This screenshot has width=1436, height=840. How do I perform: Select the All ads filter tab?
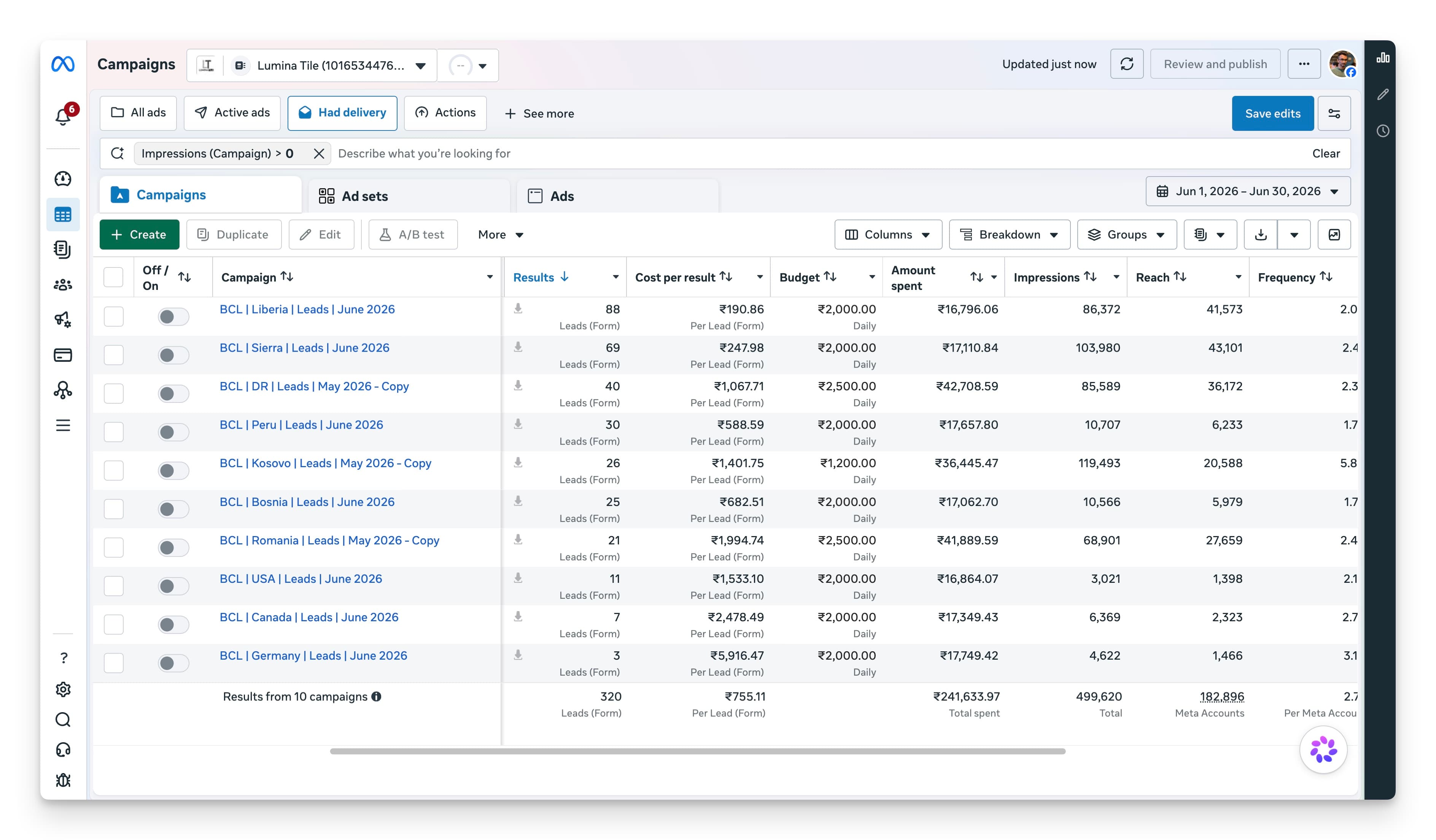[x=138, y=113]
